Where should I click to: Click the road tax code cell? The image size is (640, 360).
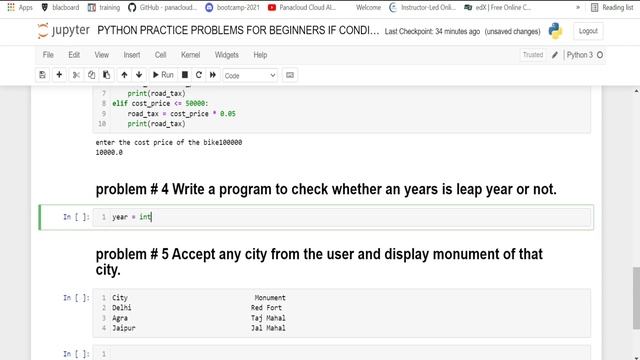tap(342, 109)
